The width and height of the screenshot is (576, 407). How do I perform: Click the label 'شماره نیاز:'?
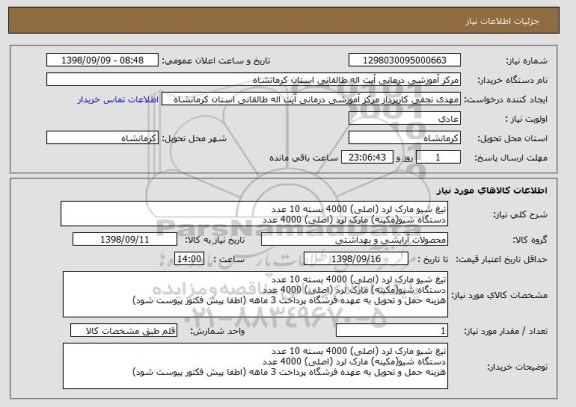(x=527, y=61)
